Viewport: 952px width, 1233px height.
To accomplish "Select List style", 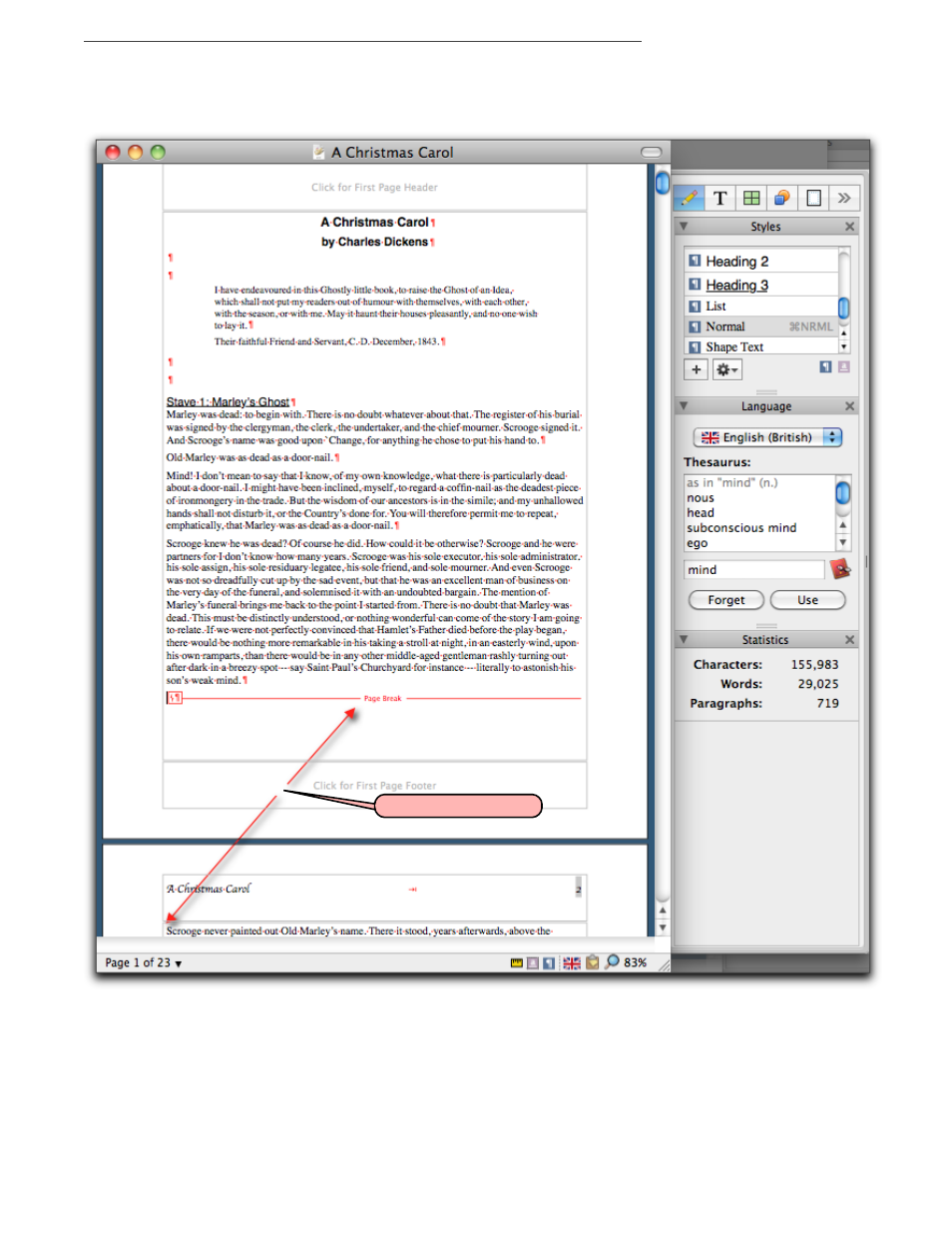I will [762, 307].
